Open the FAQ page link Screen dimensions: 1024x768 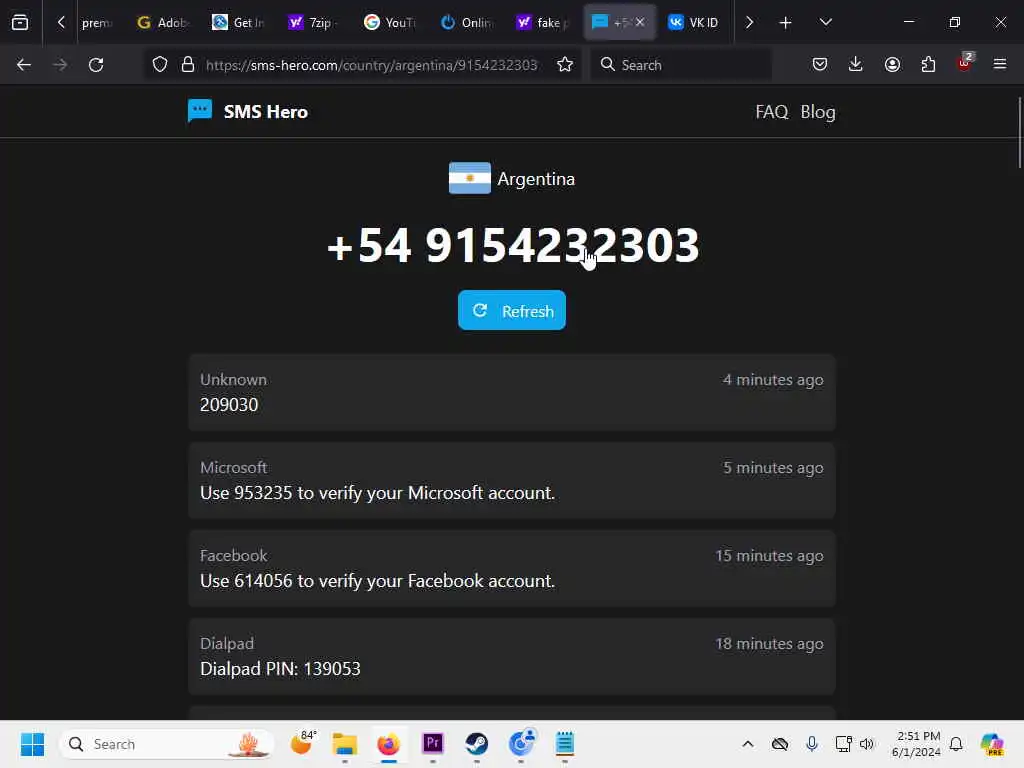point(771,112)
